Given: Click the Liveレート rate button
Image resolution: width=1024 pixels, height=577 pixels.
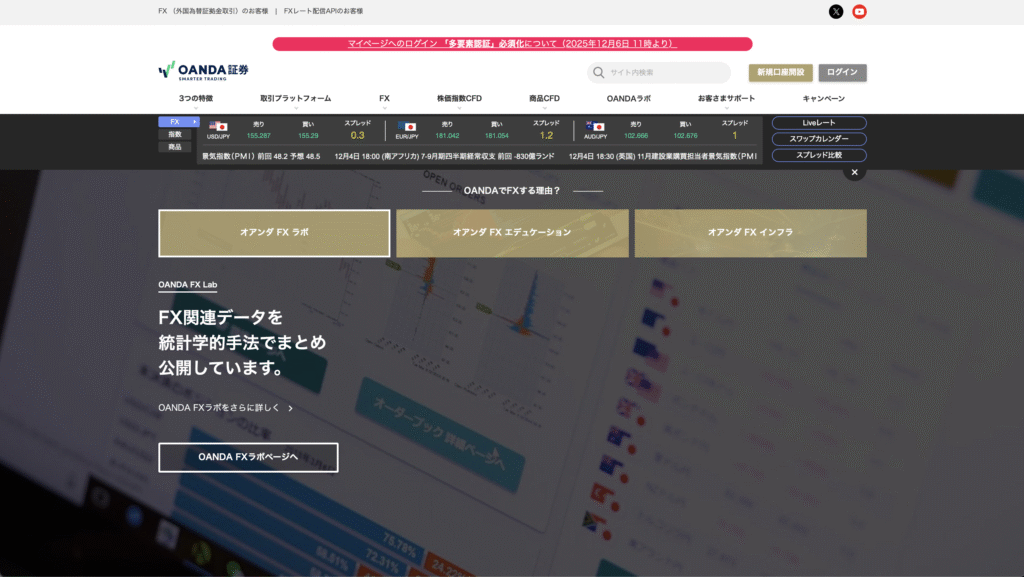Looking at the screenshot, I should [817, 122].
